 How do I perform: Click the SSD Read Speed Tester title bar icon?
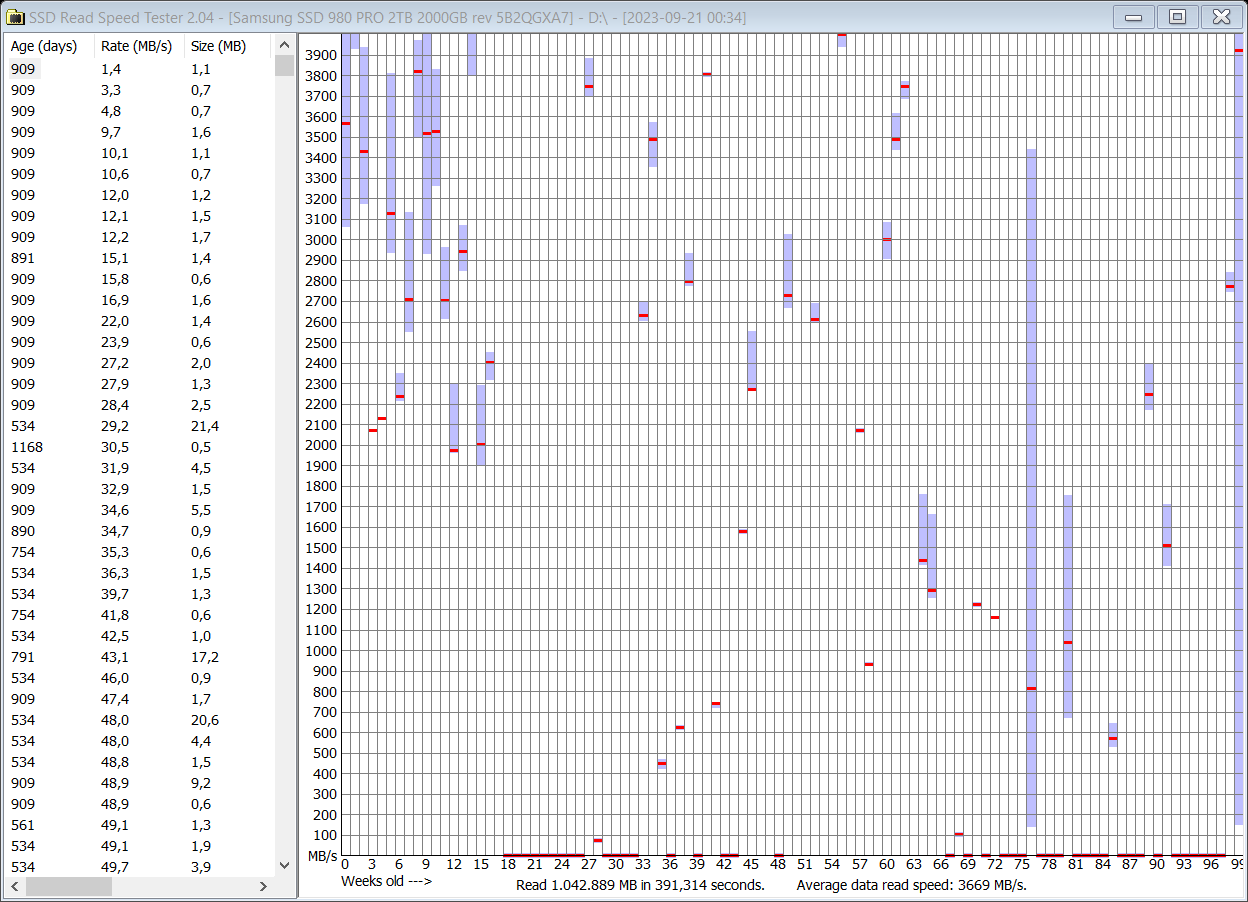(x=14, y=16)
